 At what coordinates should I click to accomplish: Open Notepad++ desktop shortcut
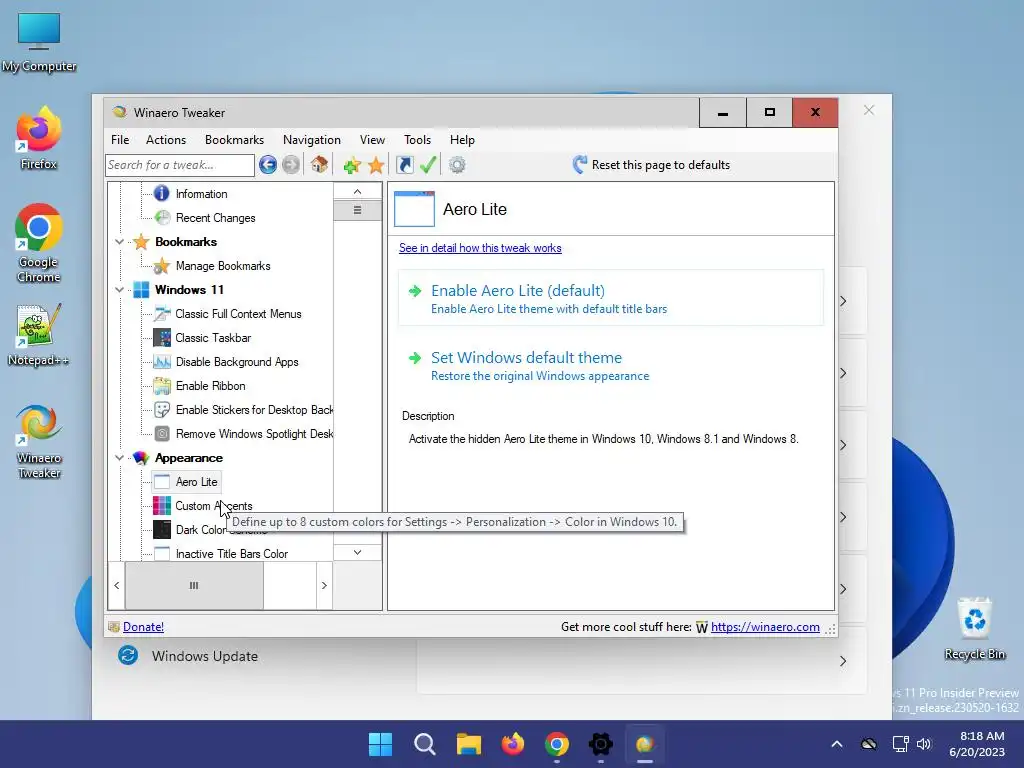39,334
